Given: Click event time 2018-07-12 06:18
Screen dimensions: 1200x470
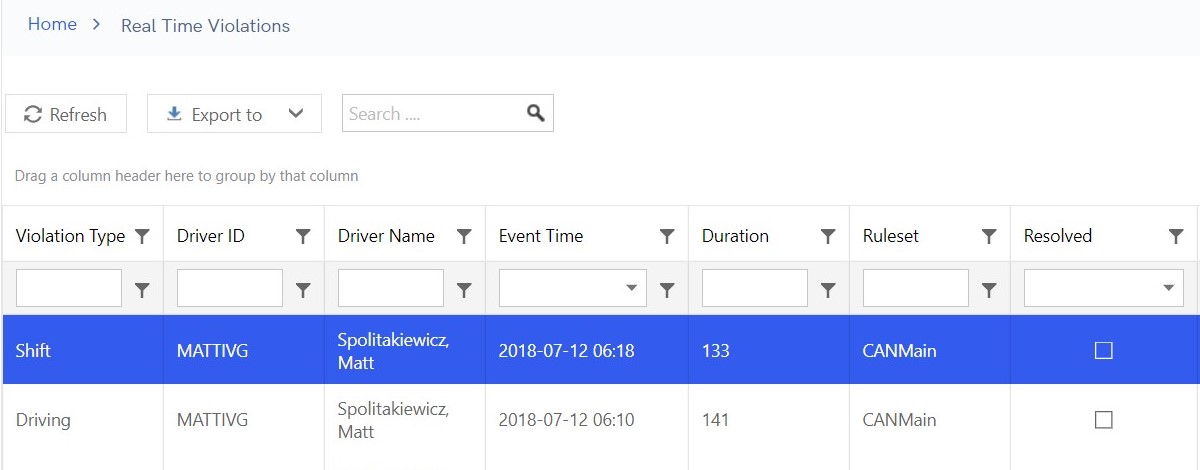Looking at the screenshot, I should coord(567,351).
